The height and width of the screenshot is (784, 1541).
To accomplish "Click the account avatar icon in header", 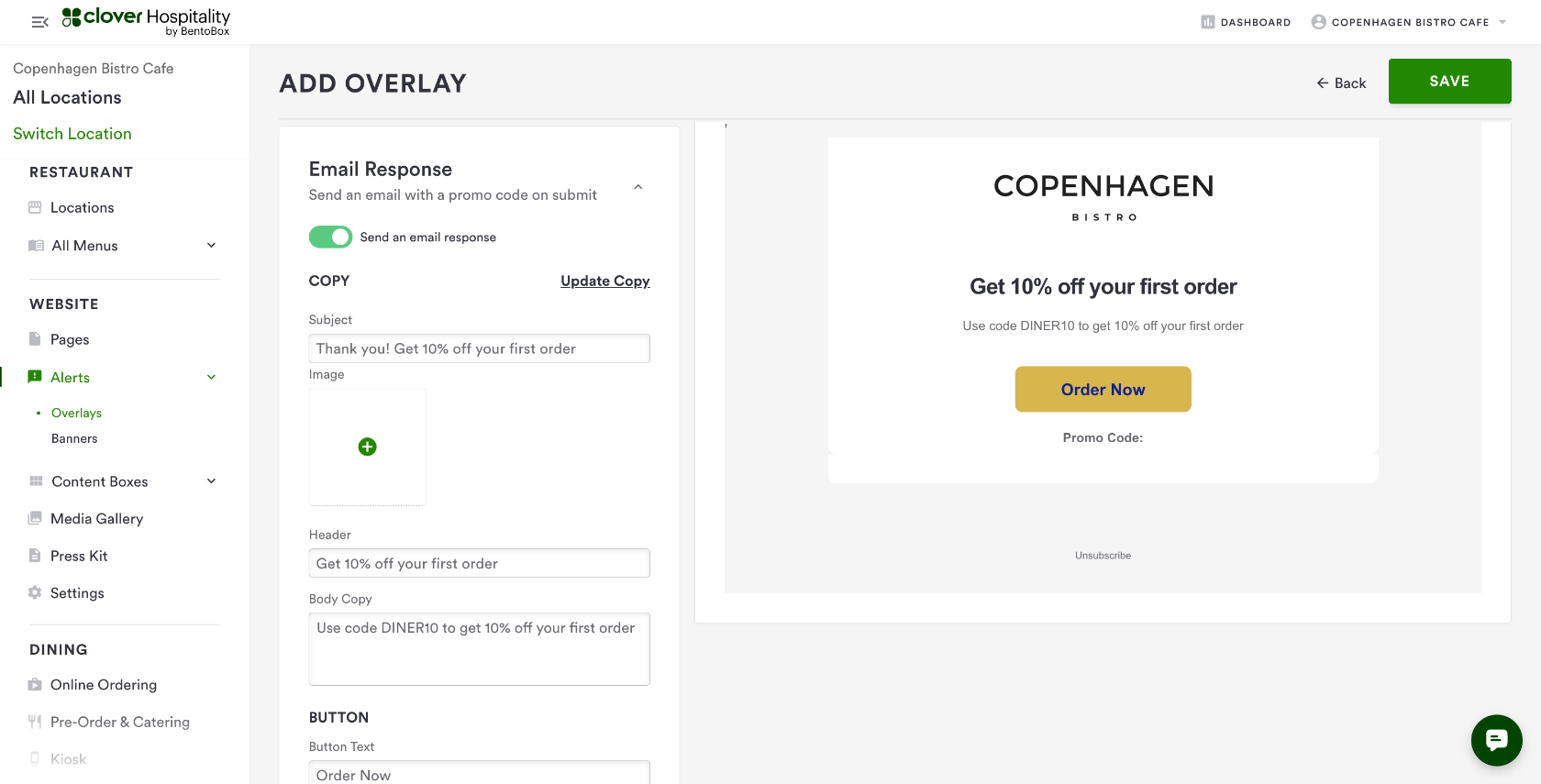I will [1318, 22].
